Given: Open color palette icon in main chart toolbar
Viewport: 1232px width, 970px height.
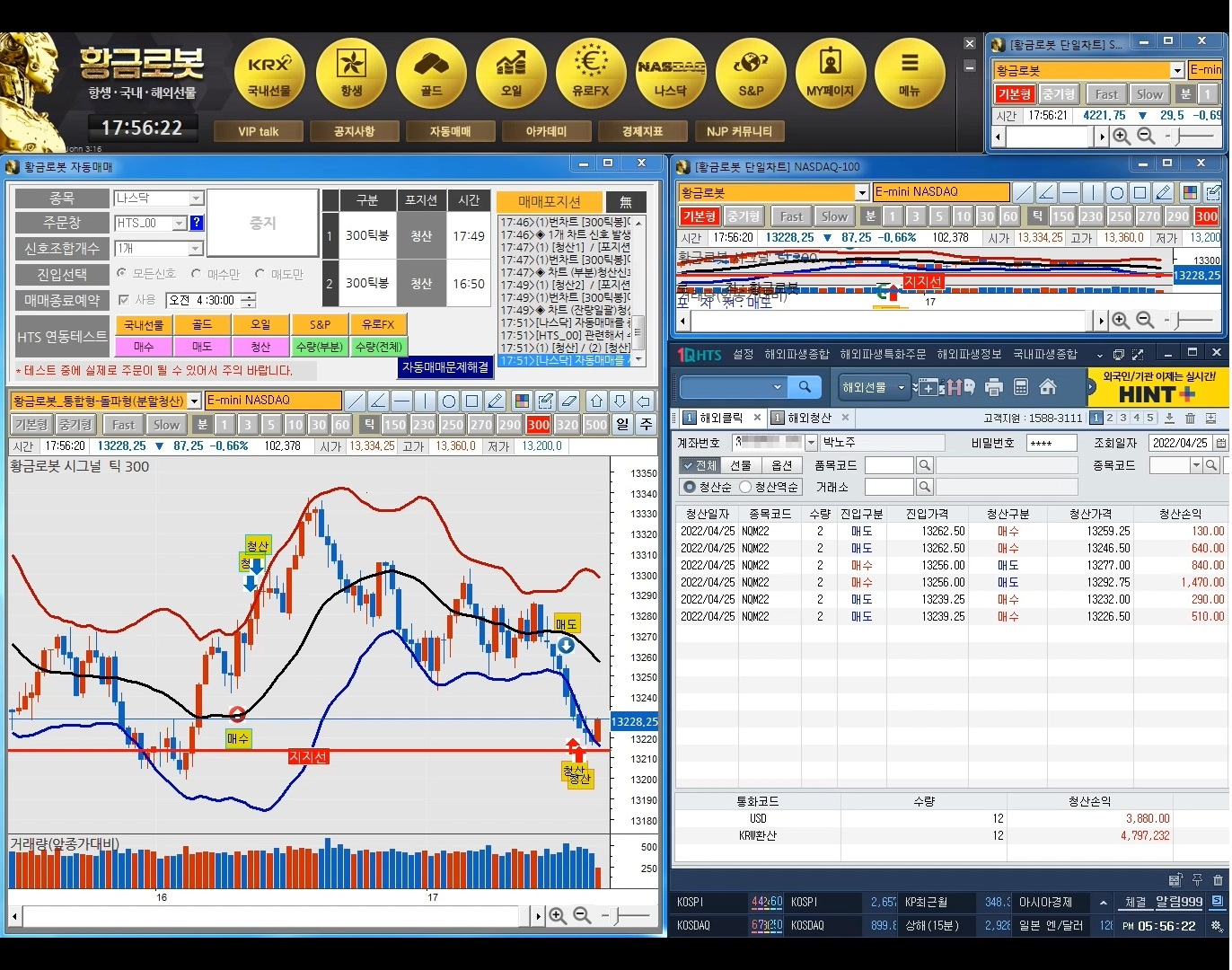Looking at the screenshot, I should (522, 401).
